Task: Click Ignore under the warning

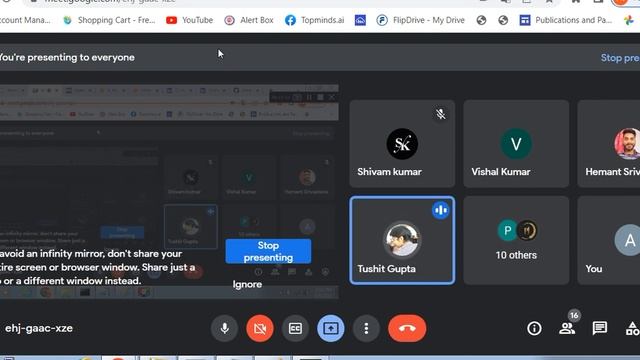Action: 247,284
